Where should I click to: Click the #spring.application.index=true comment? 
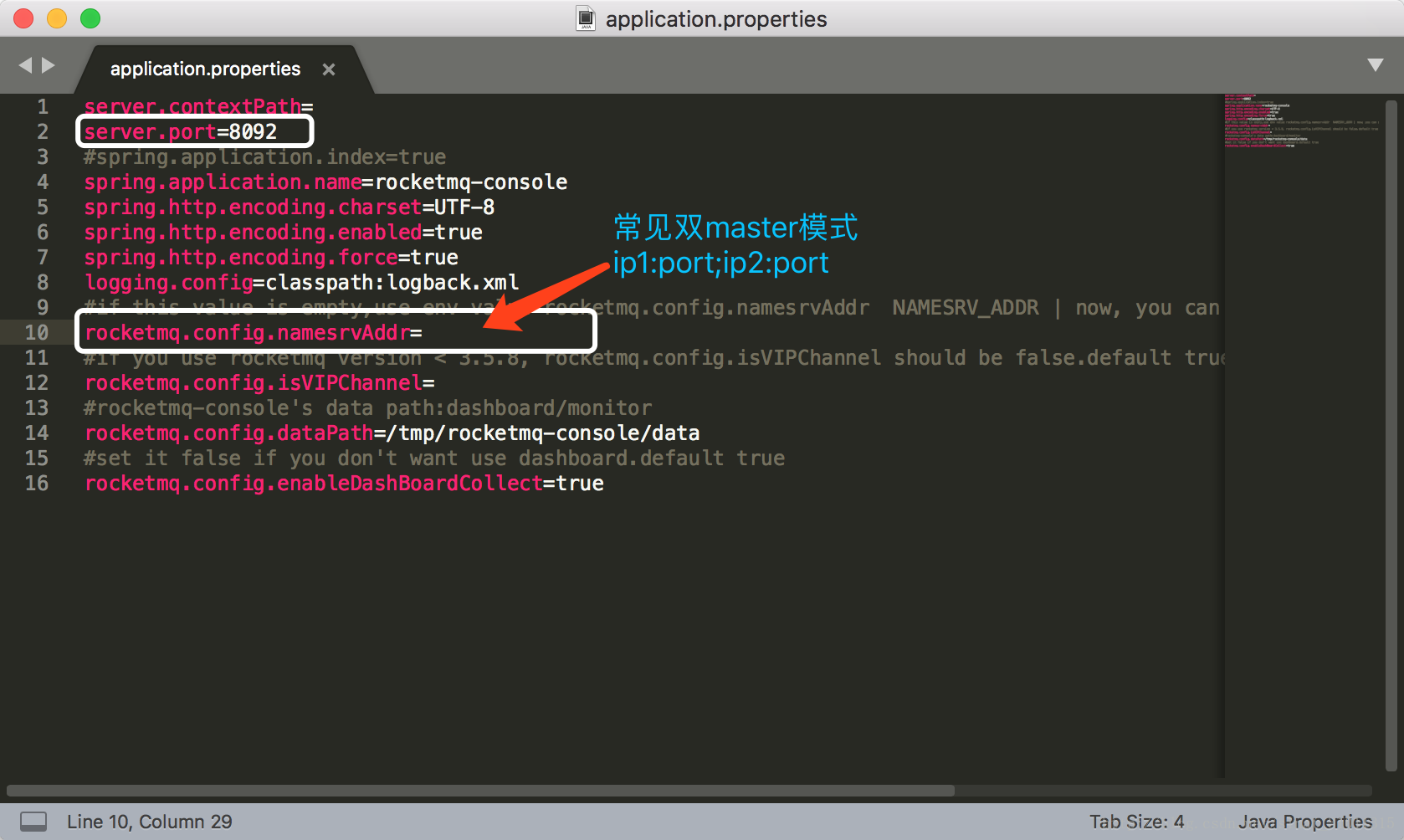point(265,157)
